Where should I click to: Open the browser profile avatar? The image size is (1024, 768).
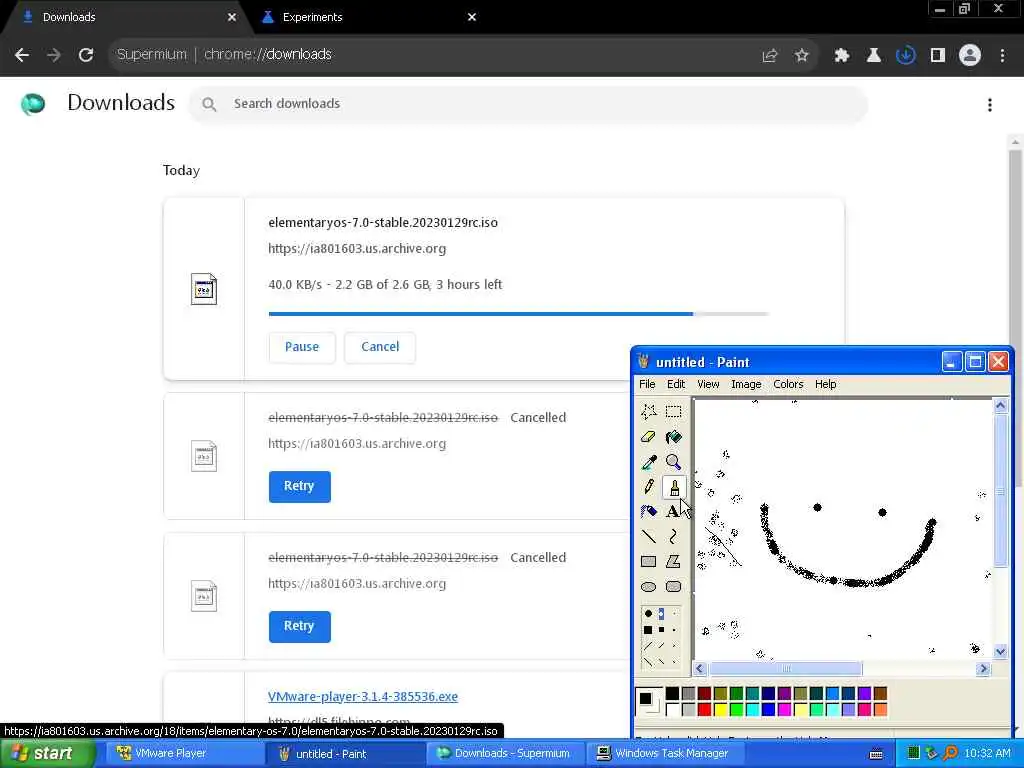pos(970,56)
